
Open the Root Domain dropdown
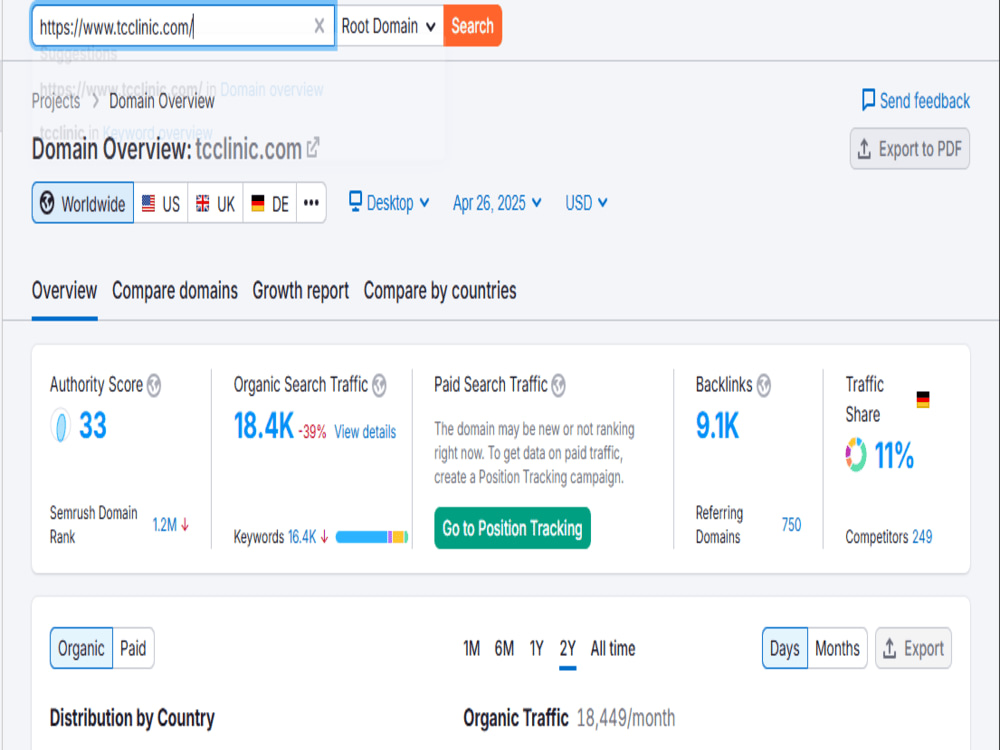pos(388,26)
